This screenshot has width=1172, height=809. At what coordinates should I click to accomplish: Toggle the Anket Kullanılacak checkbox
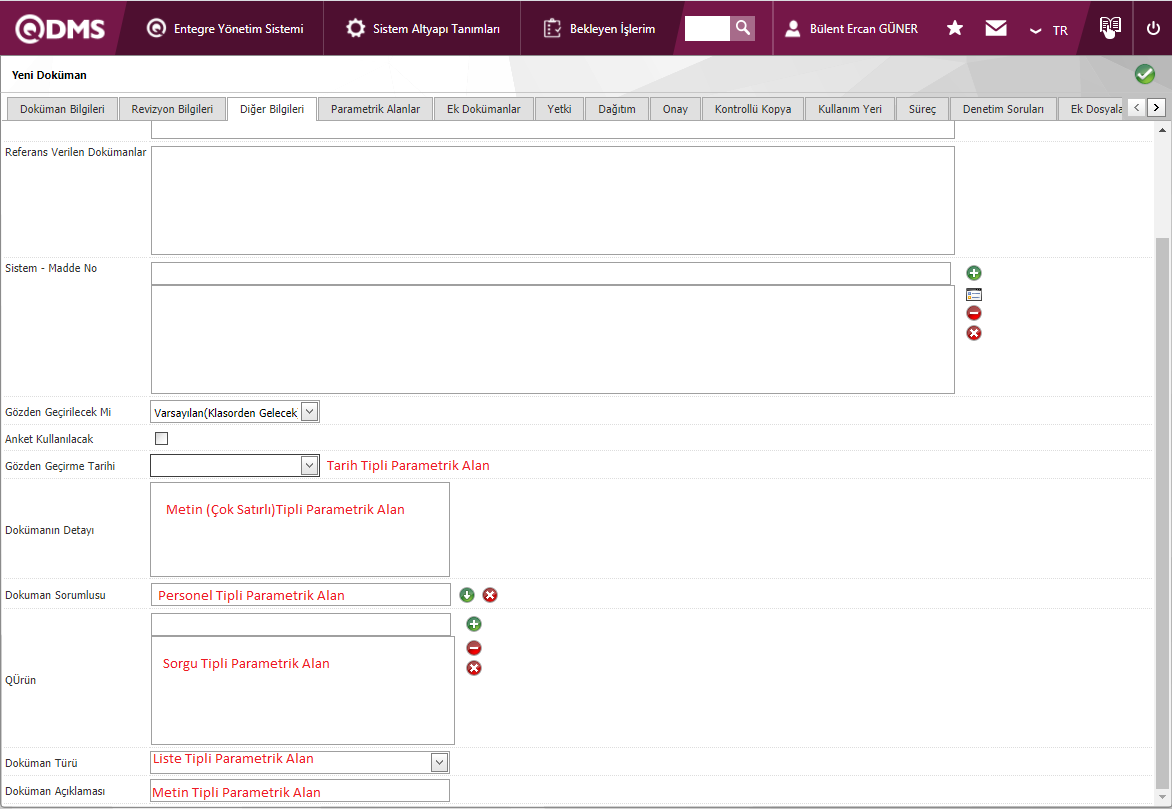(161, 438)
